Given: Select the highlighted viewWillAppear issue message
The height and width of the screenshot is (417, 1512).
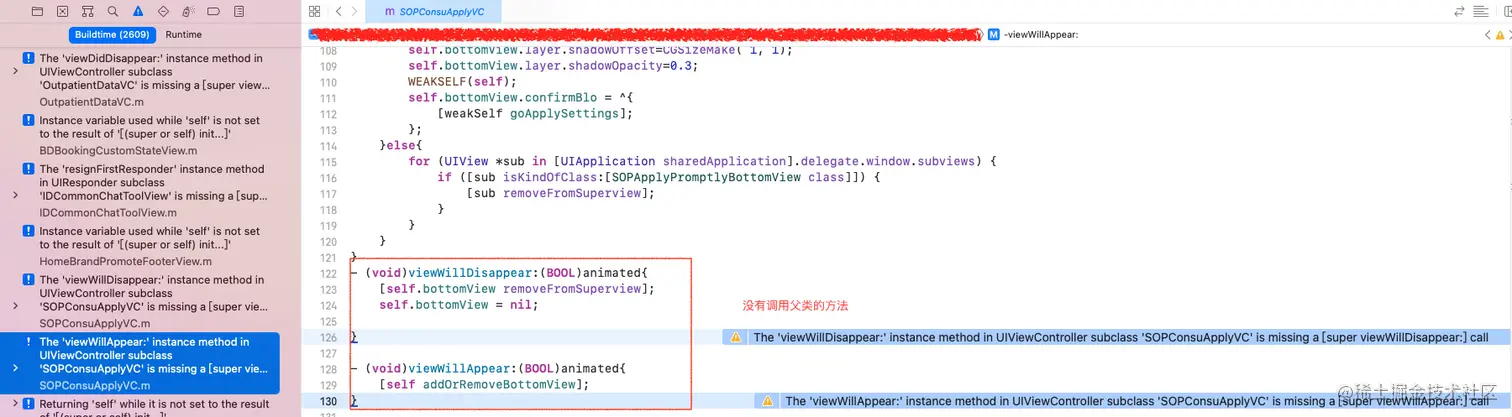Looking at the screenshot, I should coord(152,355).
